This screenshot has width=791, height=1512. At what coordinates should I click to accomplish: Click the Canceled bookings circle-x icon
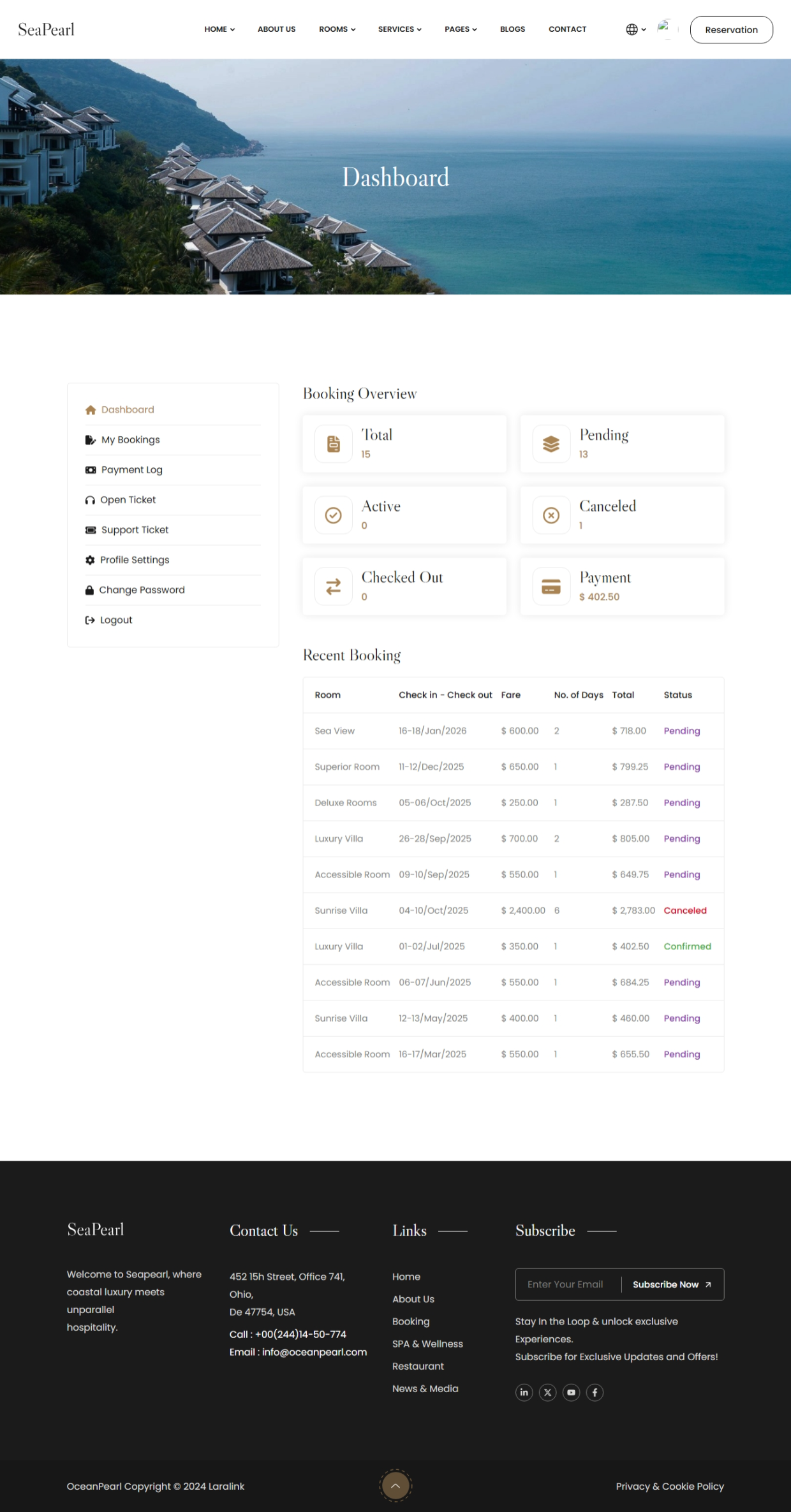551,515
